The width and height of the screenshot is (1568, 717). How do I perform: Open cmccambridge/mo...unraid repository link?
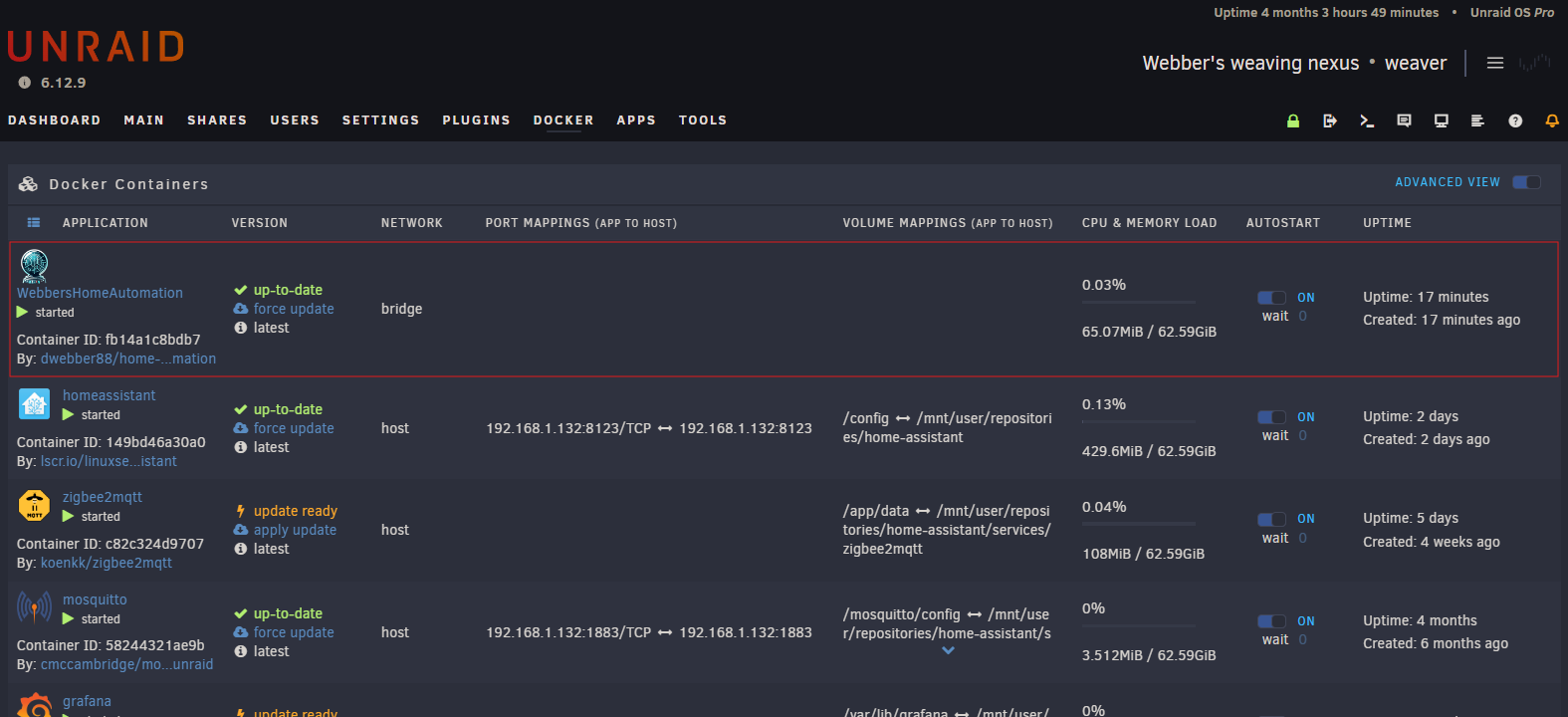coord(126,664)
